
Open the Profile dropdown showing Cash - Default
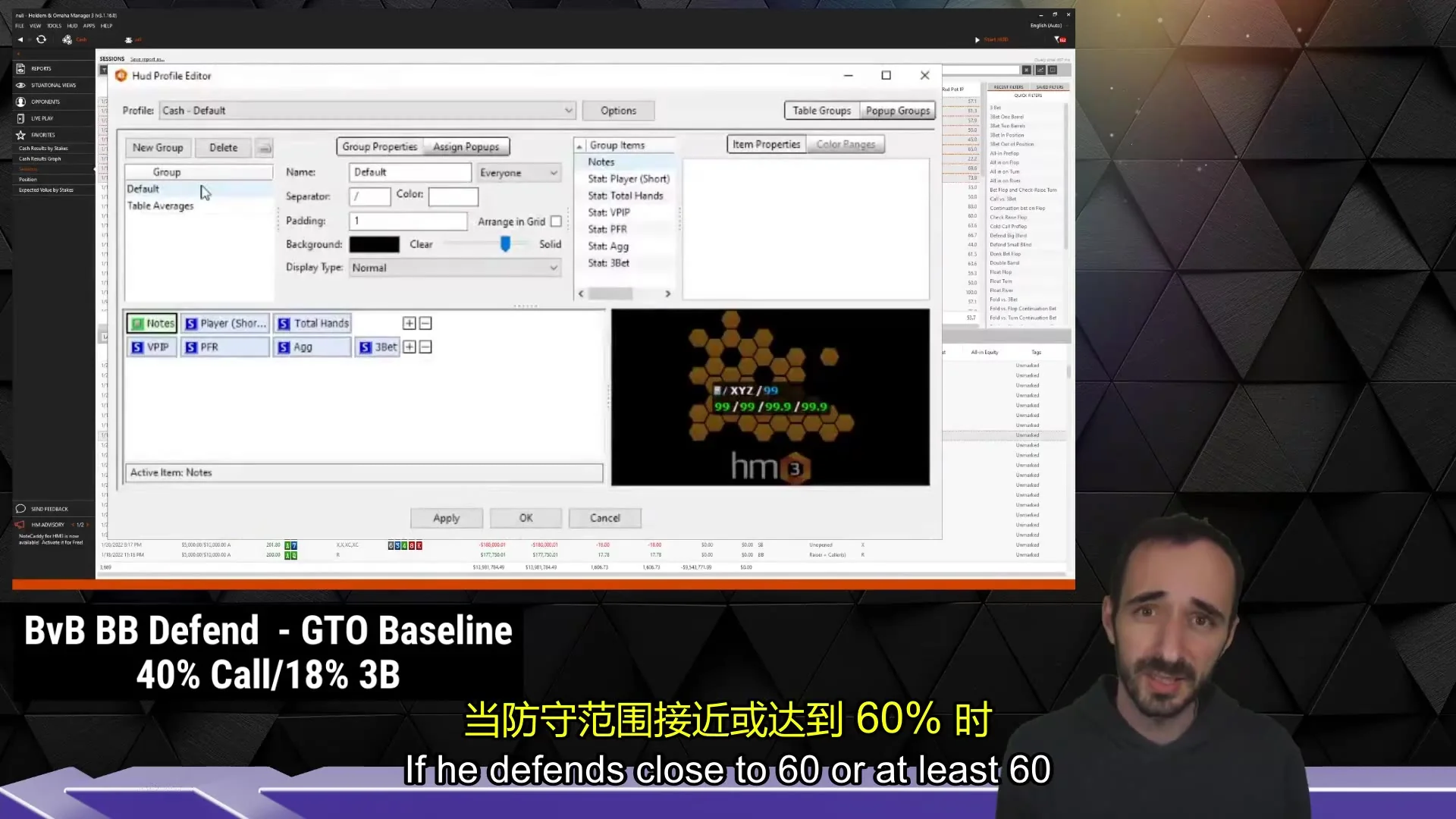[368, 111]
